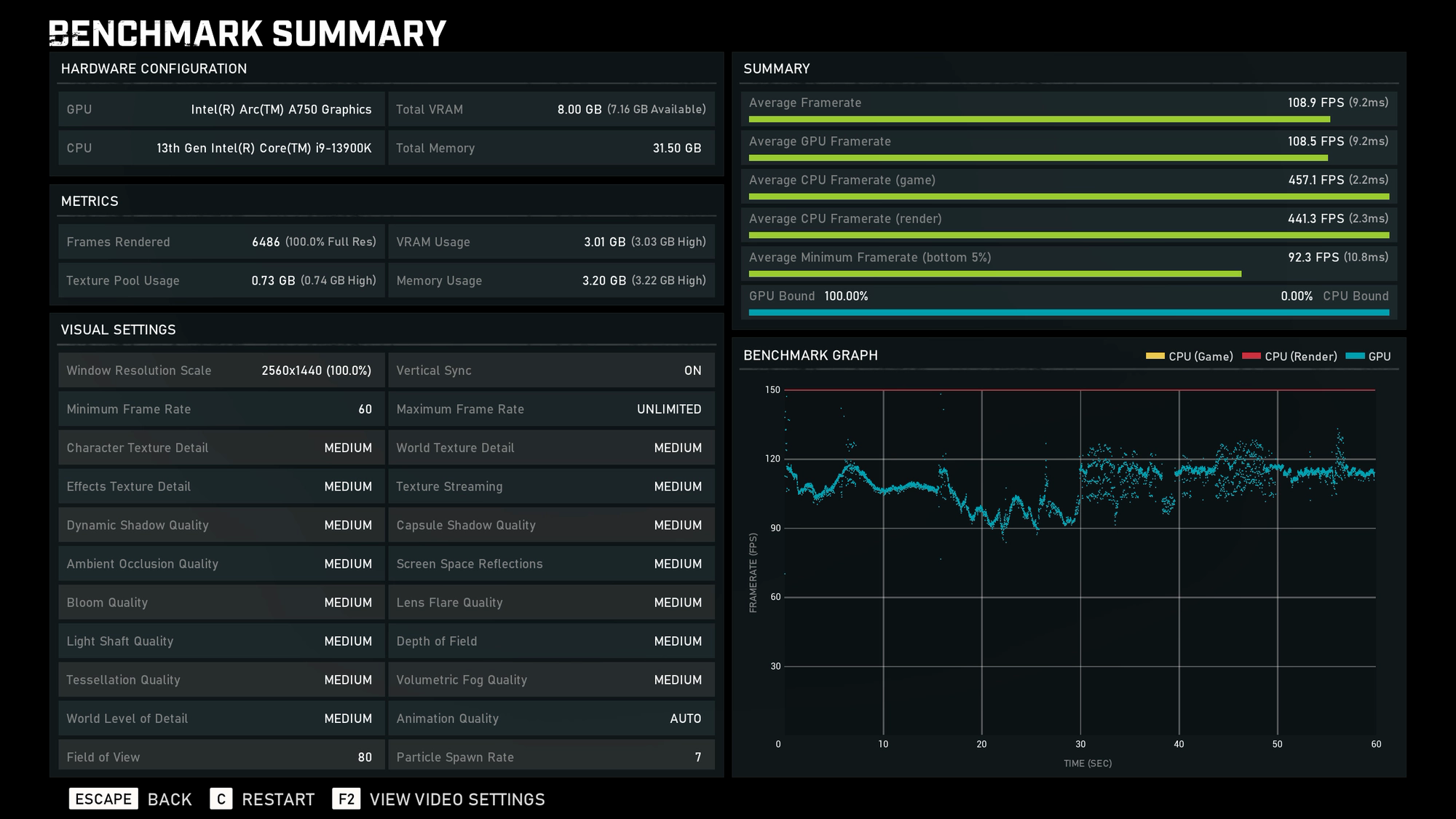The image size is (1456, 819).
Task: Click the HARDWARE CONFIGURATION header
Action: 154,68
